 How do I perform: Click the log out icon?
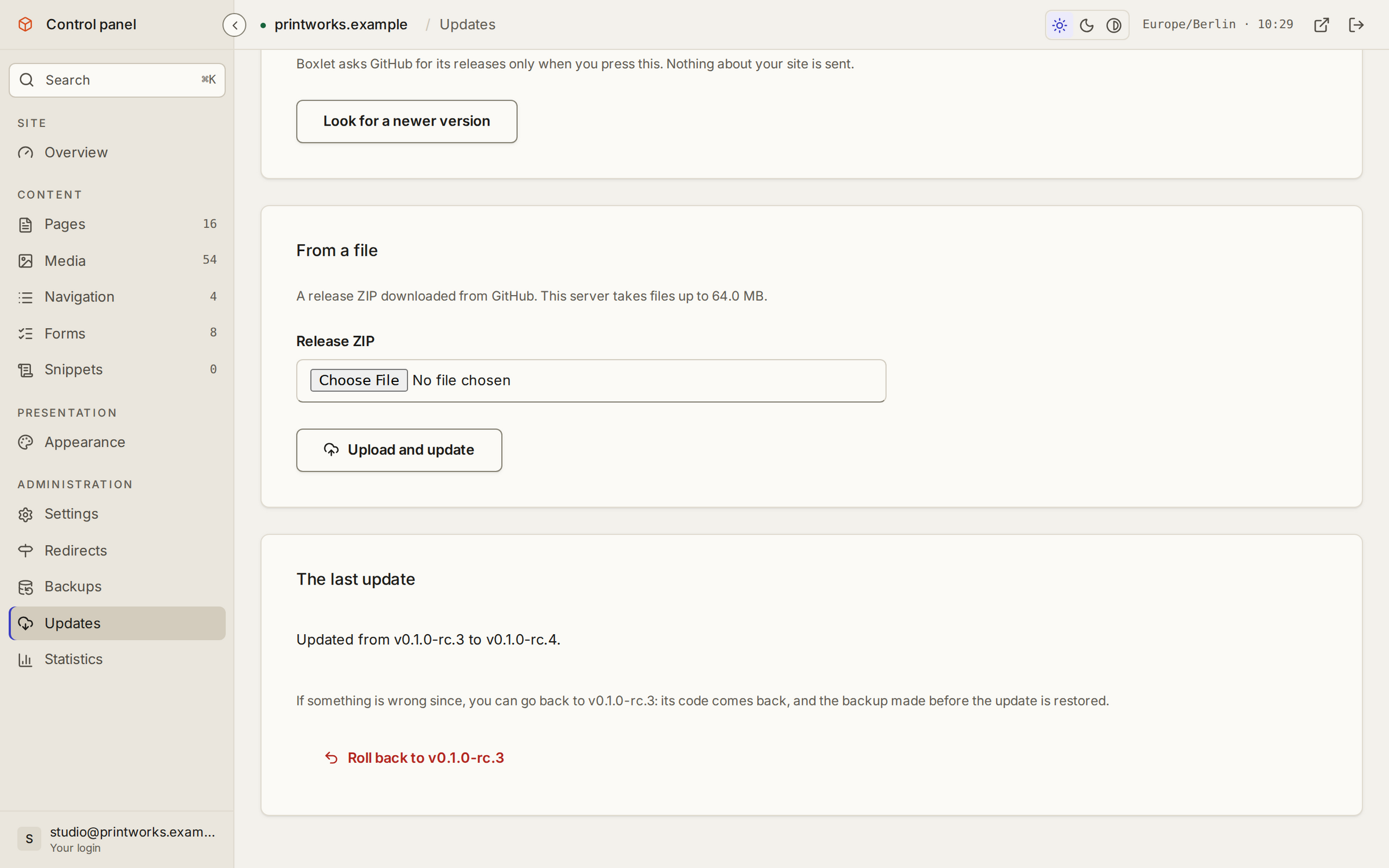coord(1356,25)
